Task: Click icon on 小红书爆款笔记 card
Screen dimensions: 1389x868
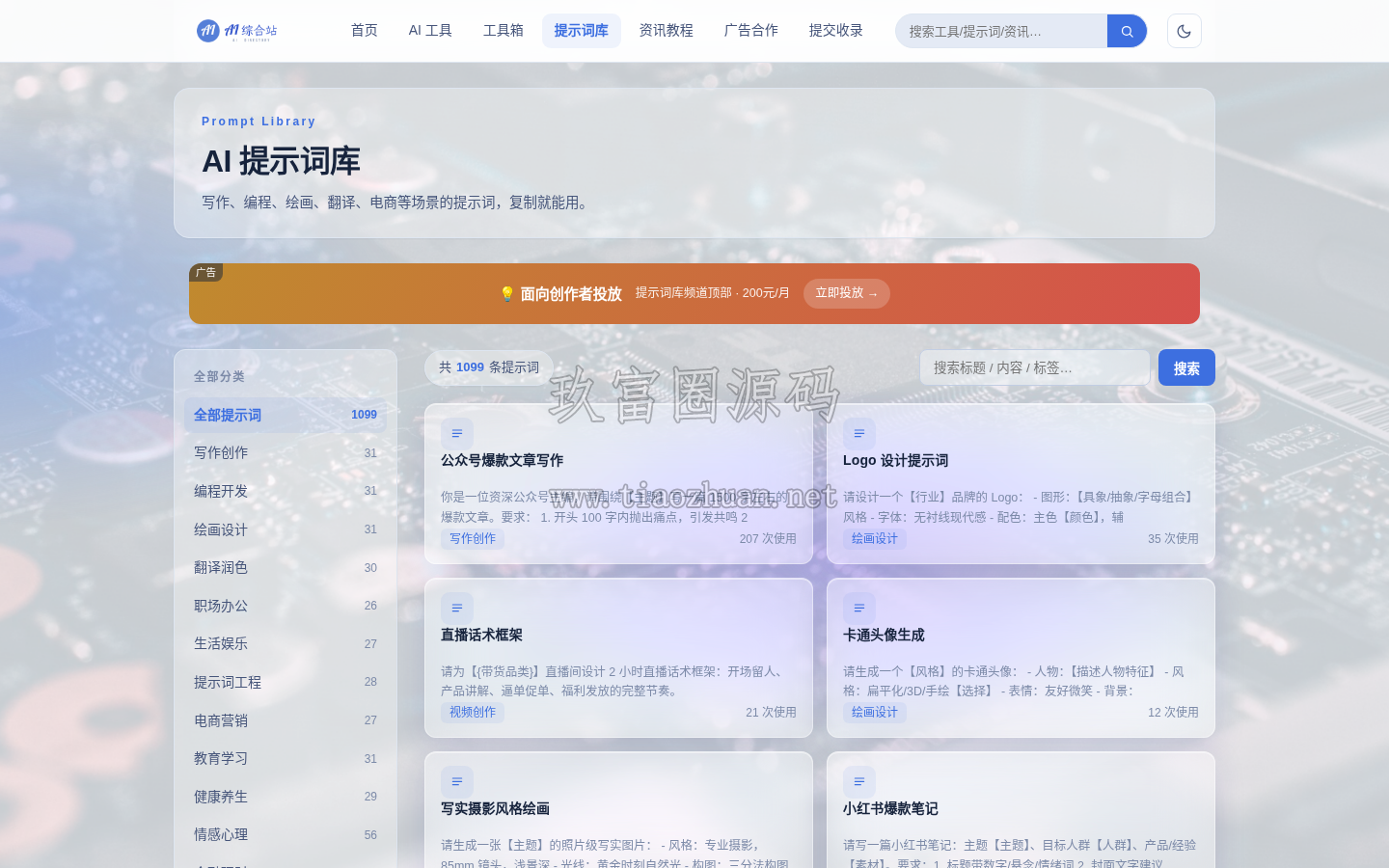Action: click(859, 781)
